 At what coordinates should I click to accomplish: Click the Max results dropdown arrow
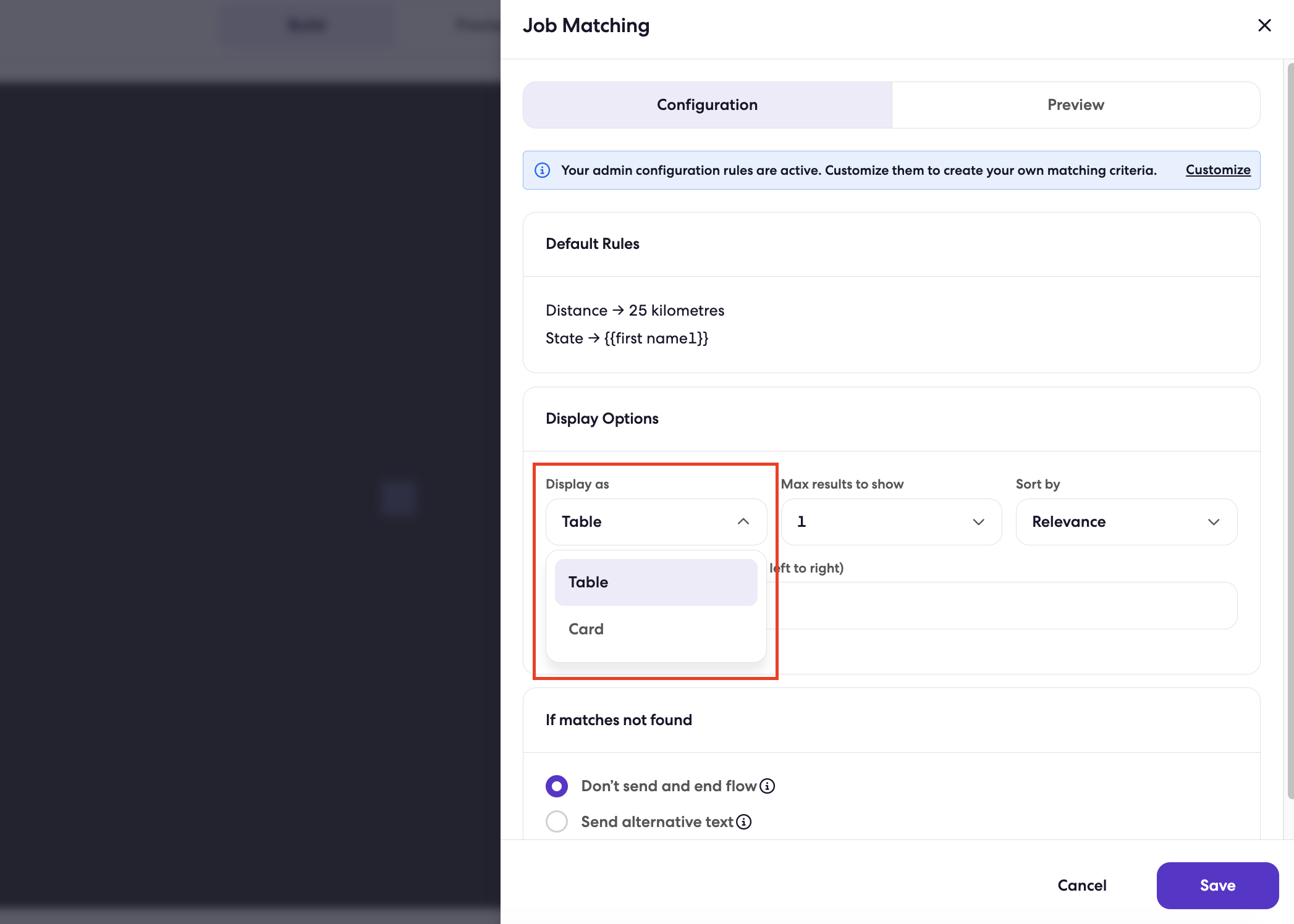click(978, 522)
